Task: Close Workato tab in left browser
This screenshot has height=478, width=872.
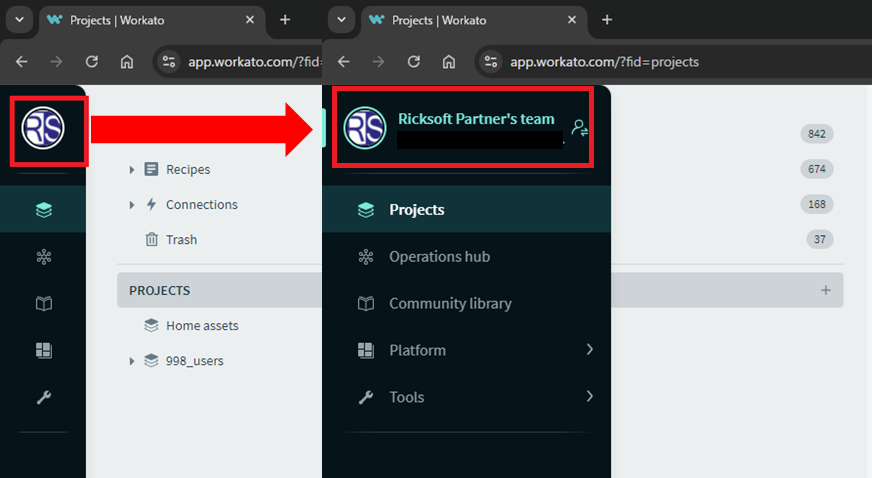Action: point(250,20)
